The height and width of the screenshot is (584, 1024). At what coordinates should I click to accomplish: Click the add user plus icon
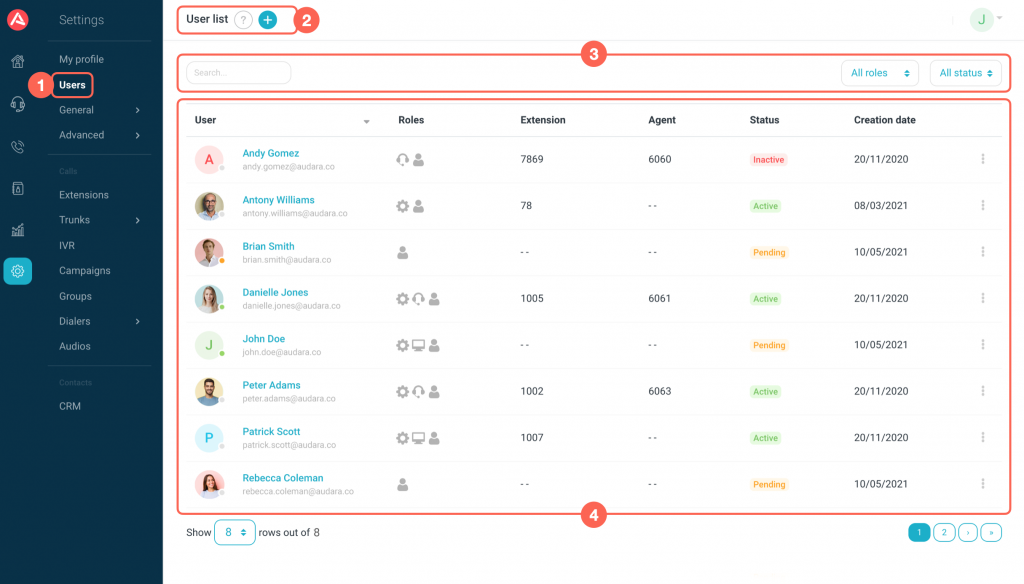(x=268, y=20)
